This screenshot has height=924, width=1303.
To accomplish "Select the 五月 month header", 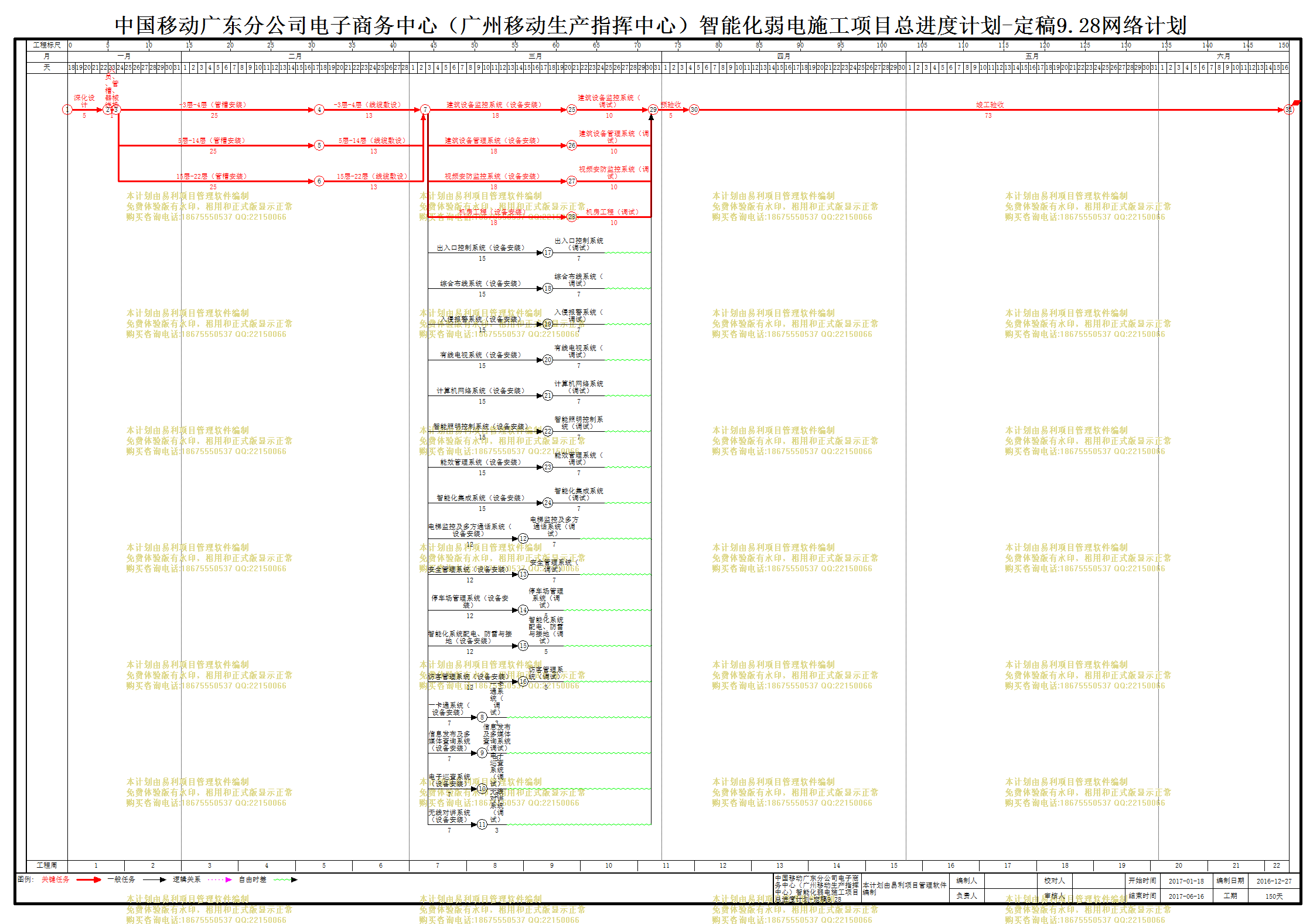I will click(x=1032, y=56).
